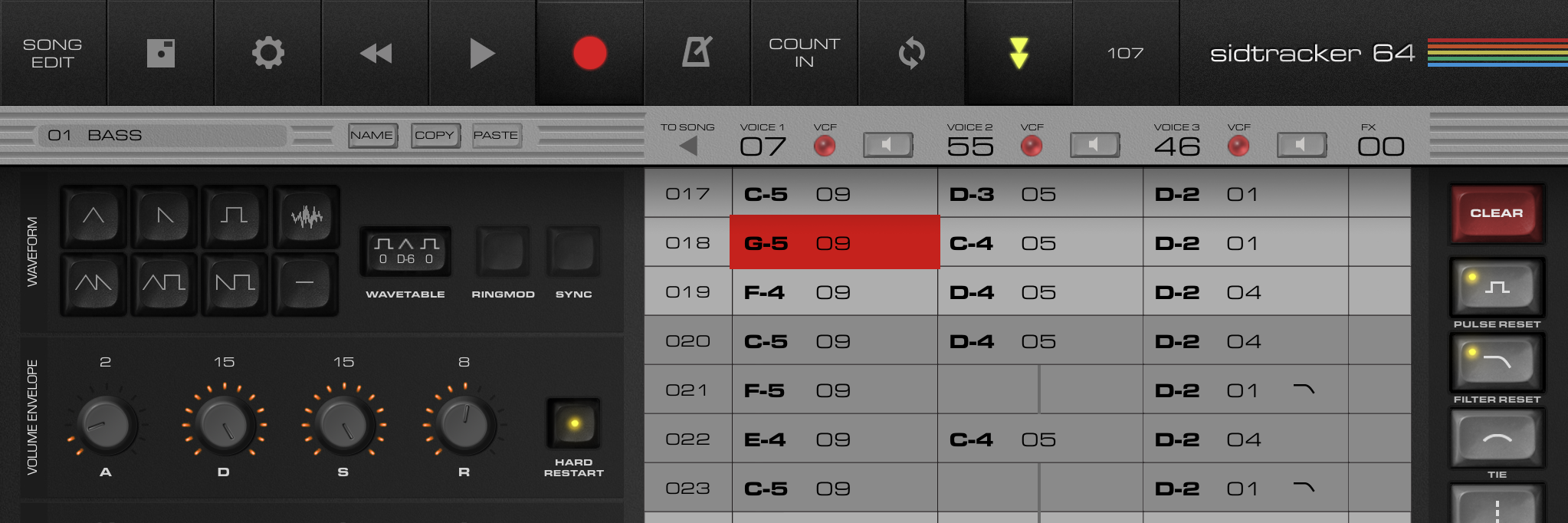Toggle Voice 2 VCF filter LED
Viewport: 1568px width, 523px height.
pos(1032,146)
